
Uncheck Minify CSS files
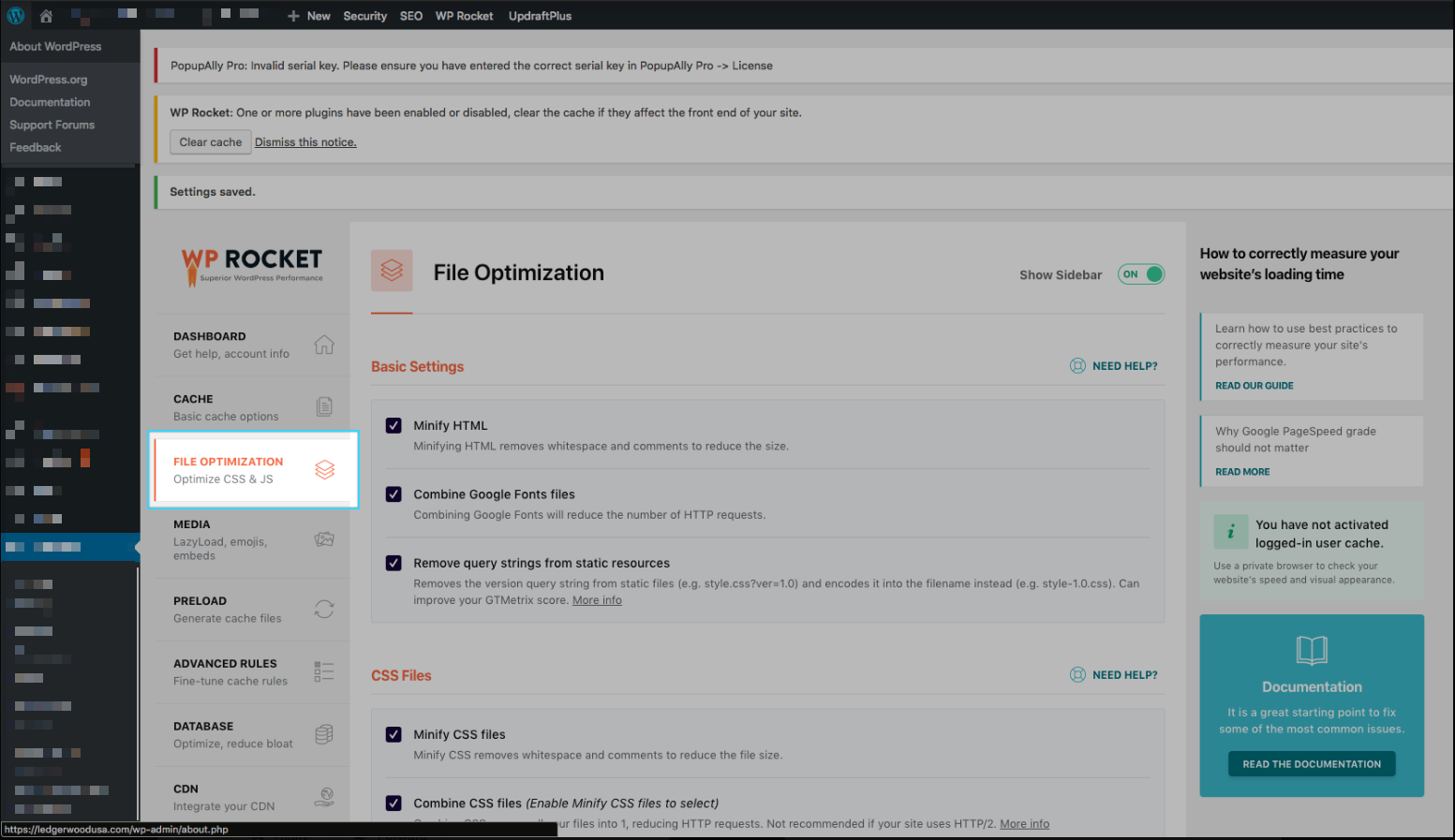coord(393,734)
